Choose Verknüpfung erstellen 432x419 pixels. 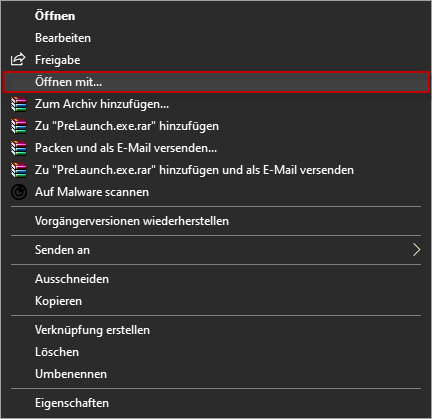[x=216, y=330]
